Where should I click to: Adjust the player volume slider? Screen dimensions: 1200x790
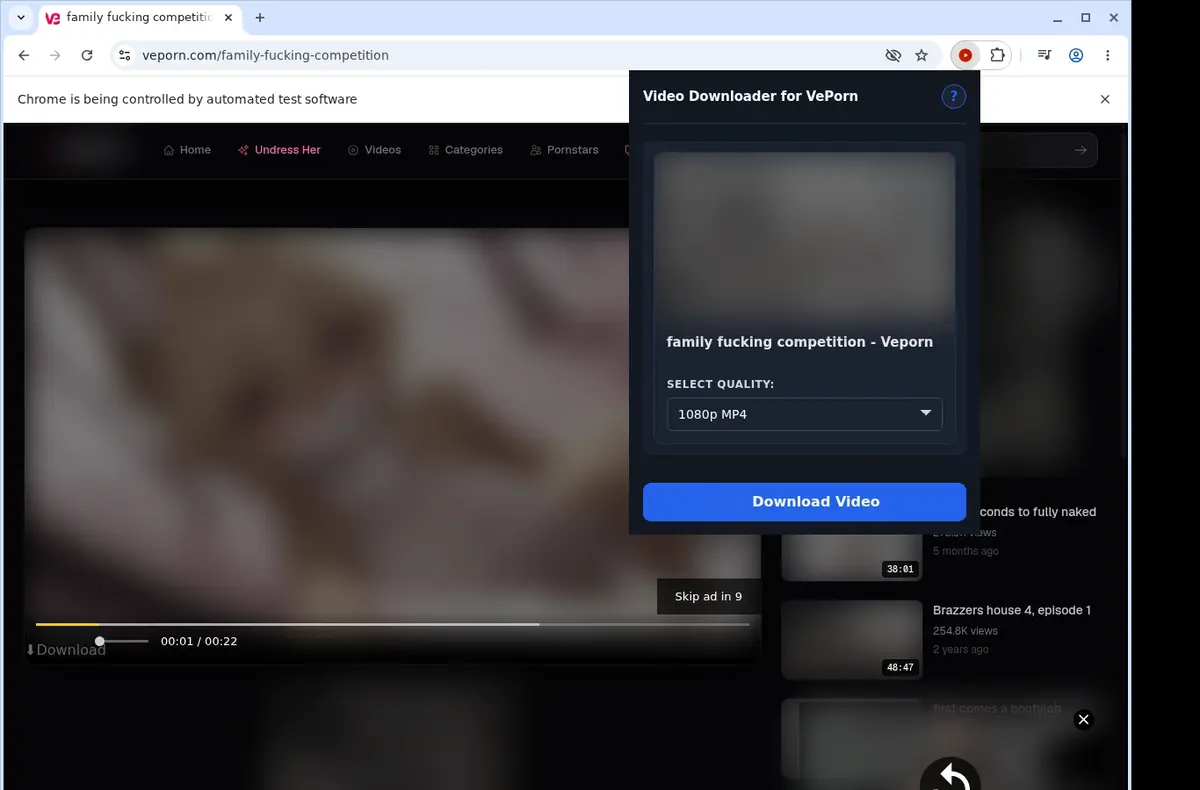123,641
